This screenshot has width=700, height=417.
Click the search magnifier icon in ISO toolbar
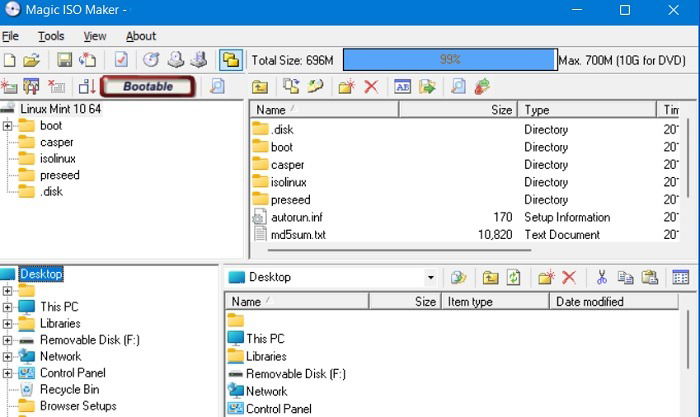point(458,86)
